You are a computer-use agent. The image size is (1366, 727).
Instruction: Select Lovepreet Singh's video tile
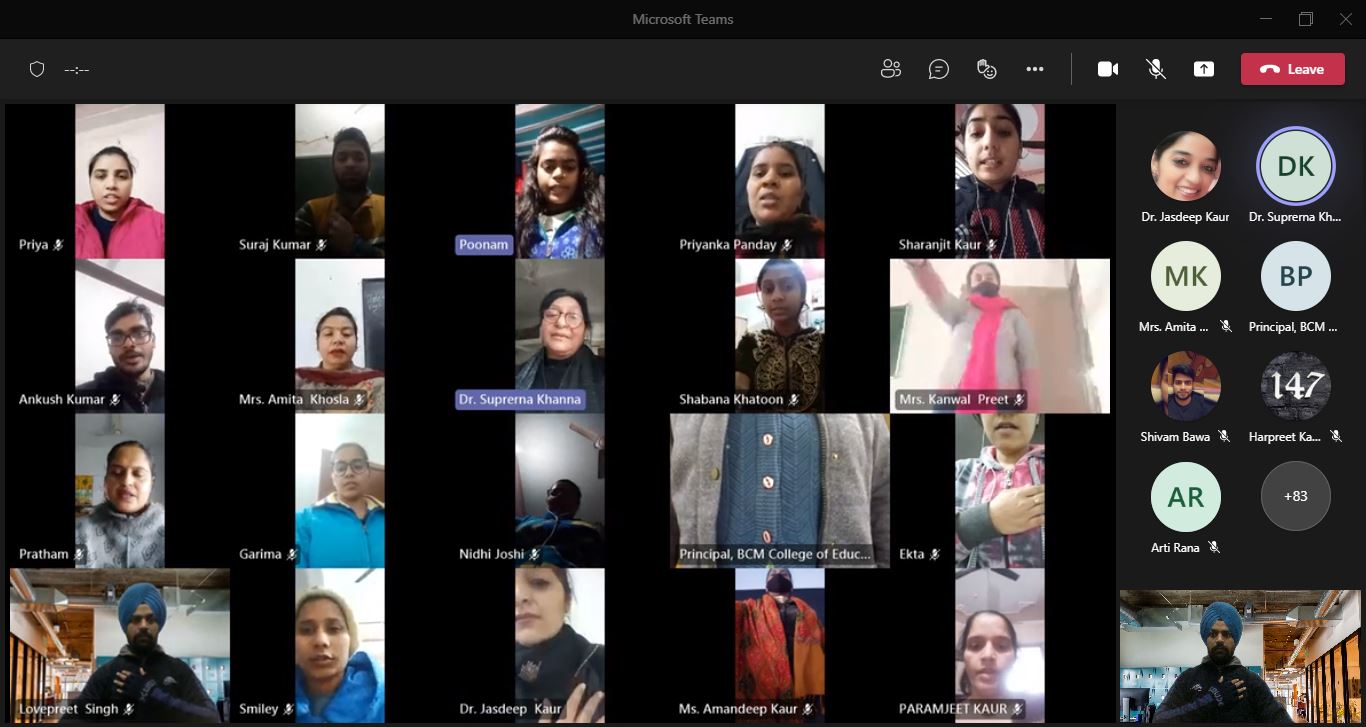tap(120, 646)
